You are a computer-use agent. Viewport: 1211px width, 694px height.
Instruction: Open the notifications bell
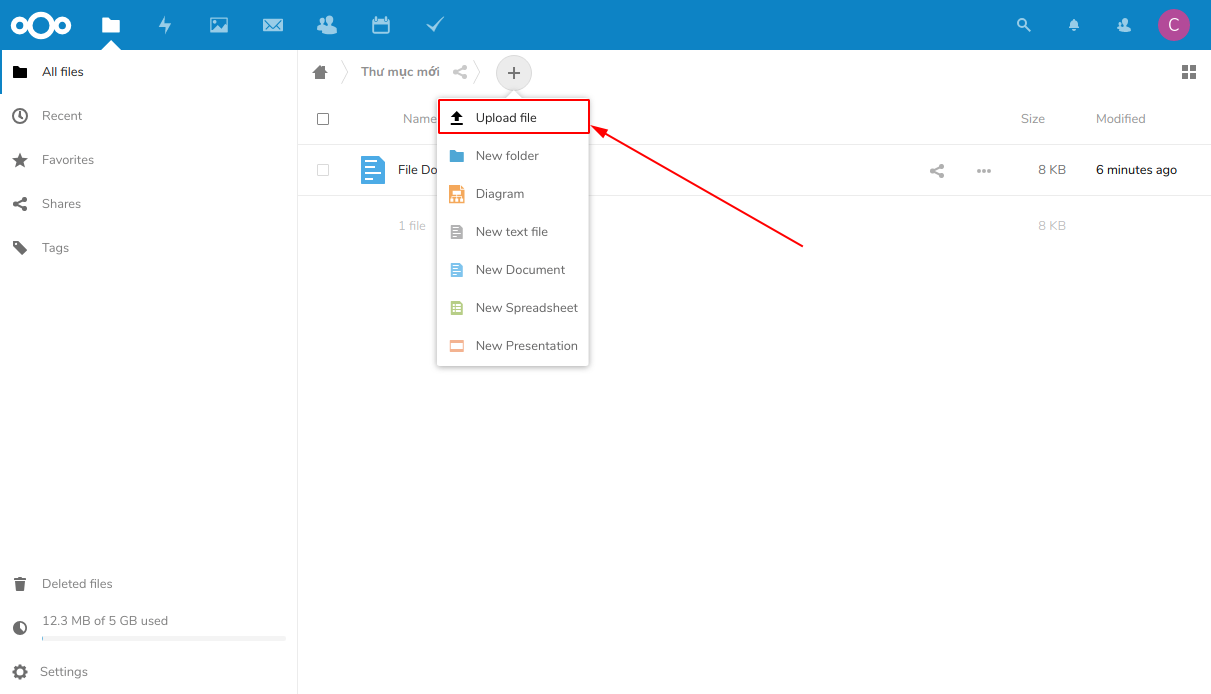click(x=1074, y=25)
